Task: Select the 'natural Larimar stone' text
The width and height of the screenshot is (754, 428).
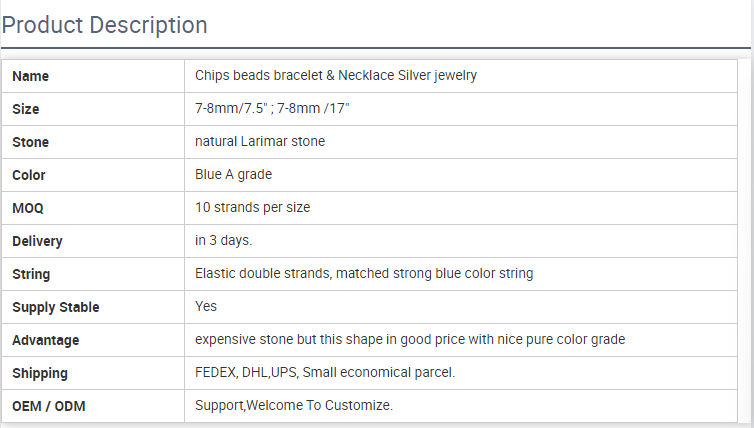Action: 260,142
